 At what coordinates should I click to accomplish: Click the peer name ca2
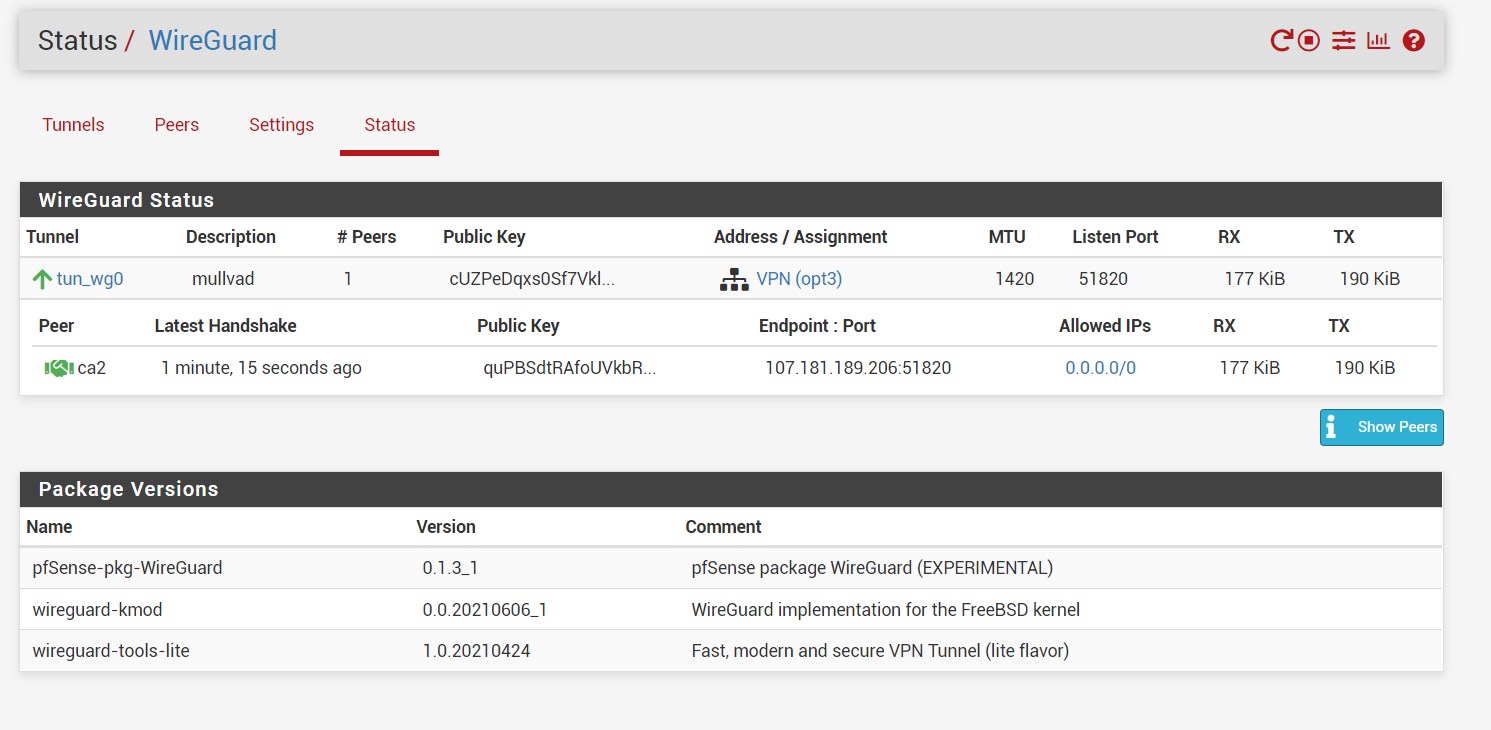tap(91, 368)
